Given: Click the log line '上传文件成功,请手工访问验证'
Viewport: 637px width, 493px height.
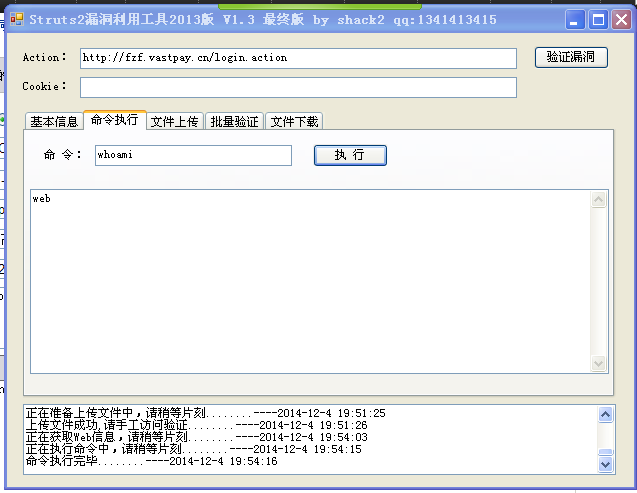Looking at the screenshot, I should (x=197, y=425).
